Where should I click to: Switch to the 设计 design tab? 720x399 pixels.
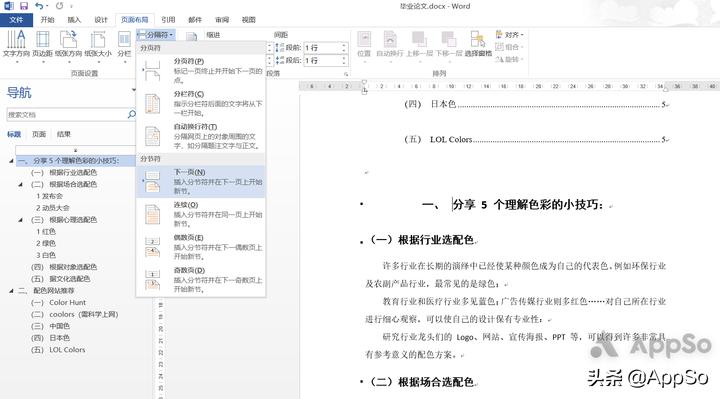coord(101,20)
